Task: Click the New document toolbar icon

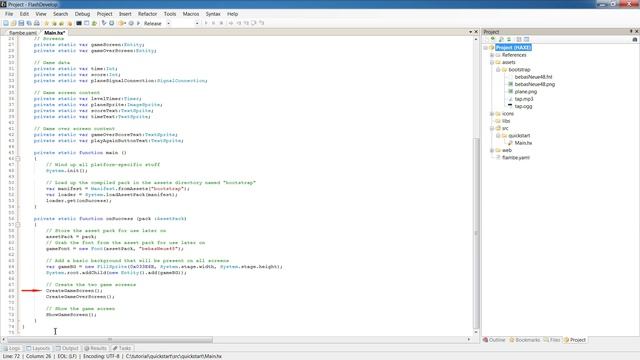Action: click(6, 23)
